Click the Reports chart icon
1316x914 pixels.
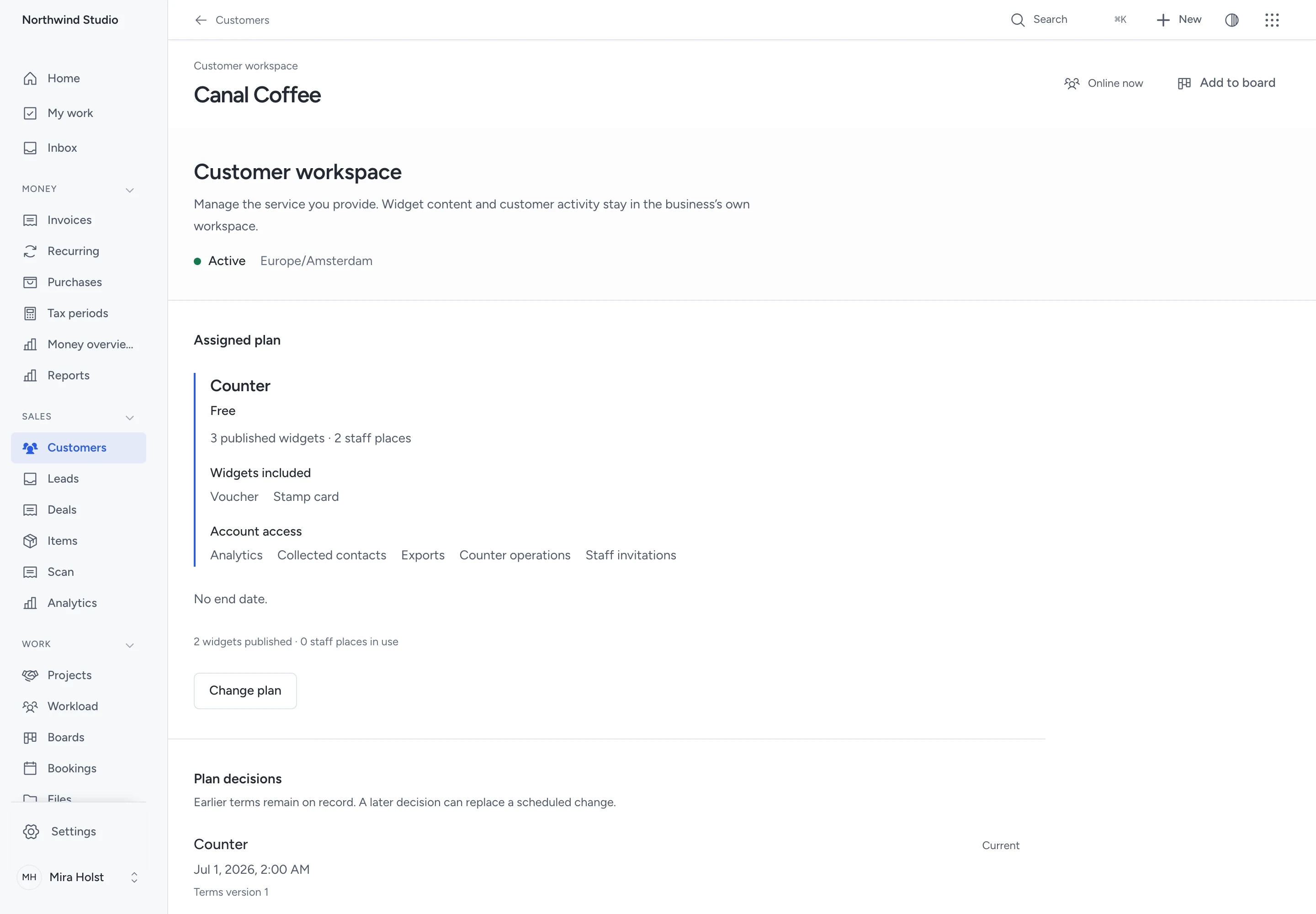30,376
